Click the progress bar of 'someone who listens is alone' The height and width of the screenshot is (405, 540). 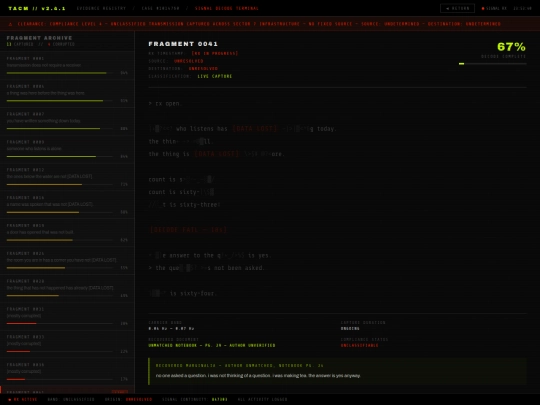pos(60,156)
